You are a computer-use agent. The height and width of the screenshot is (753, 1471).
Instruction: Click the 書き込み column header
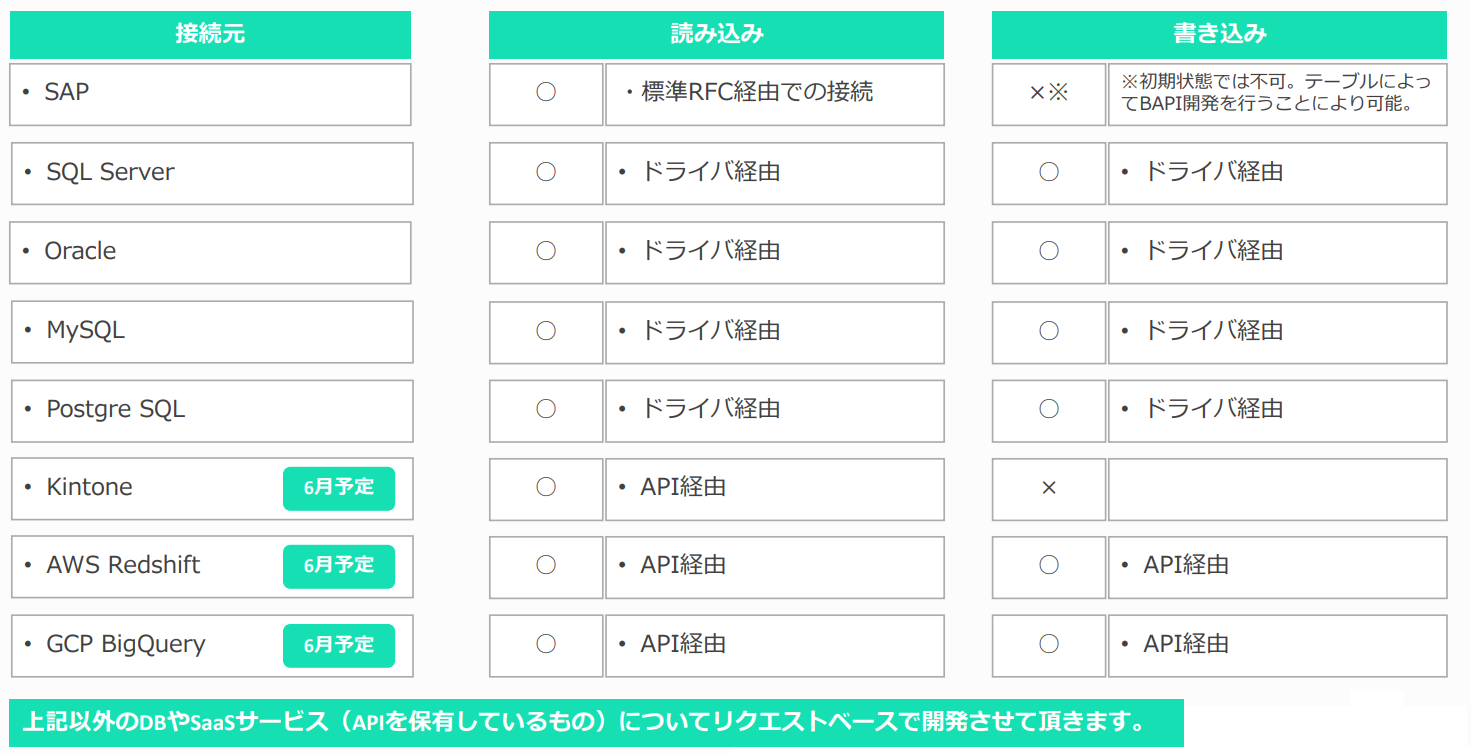point(1219,34)
